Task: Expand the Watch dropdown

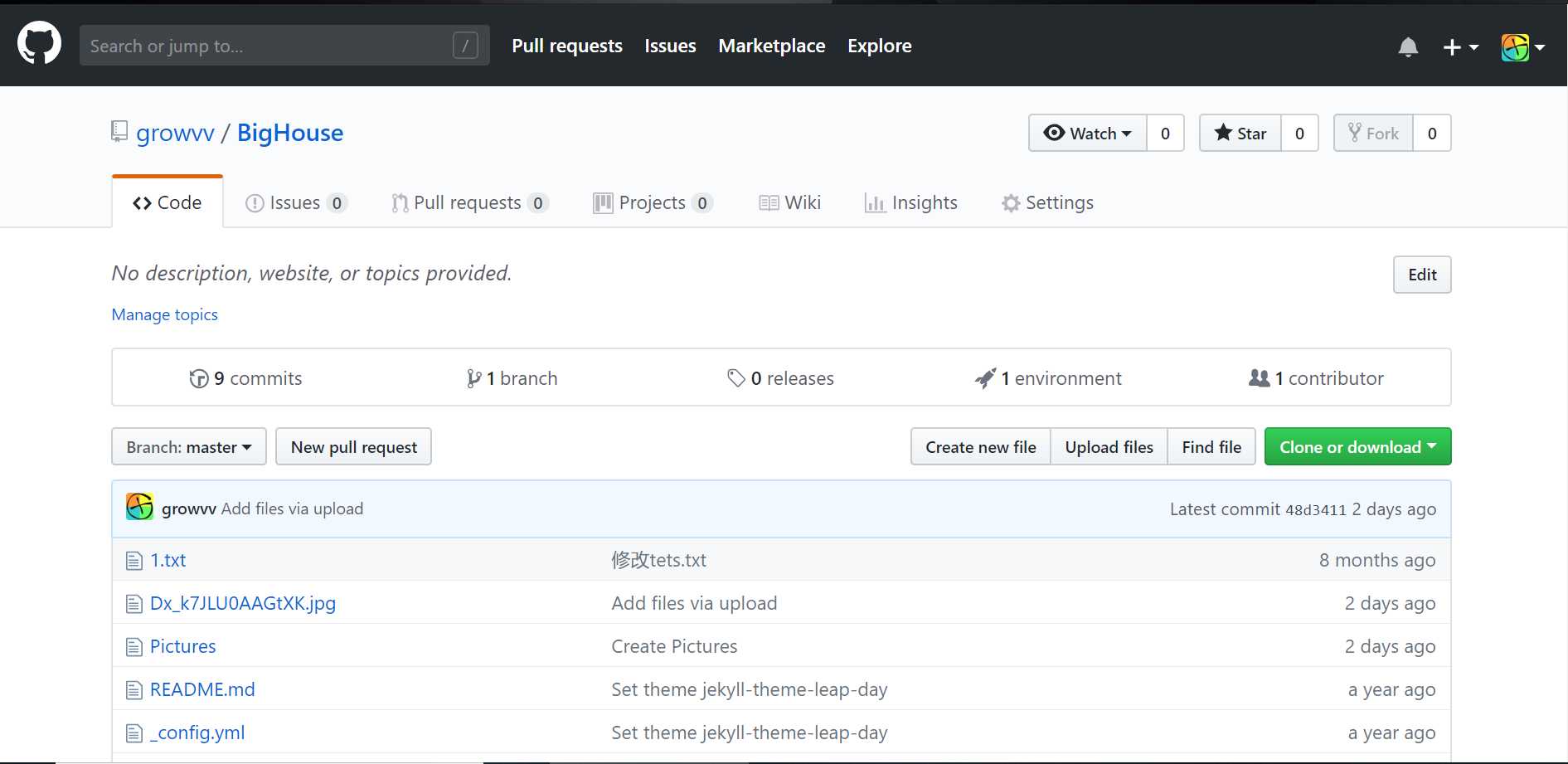Action: (1088, 133)
